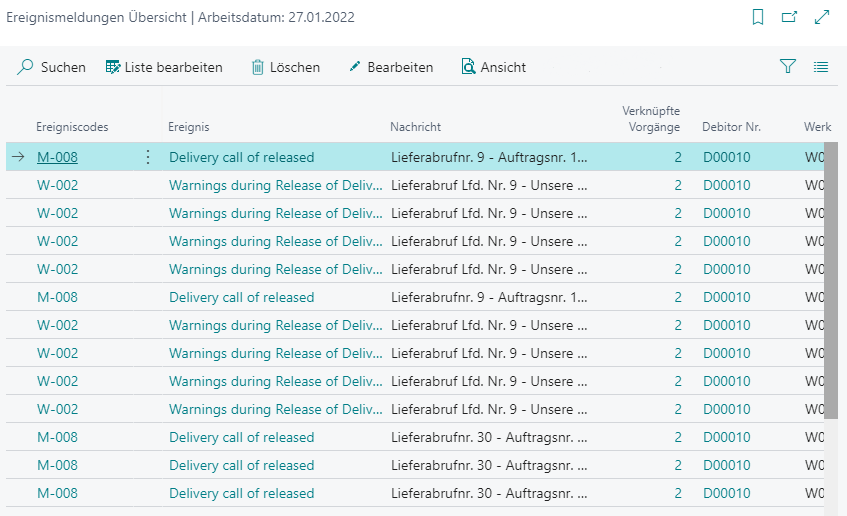Open D00010 debitor link in first row
Viewport: 847px width, 516px height.
tap(726, 157)
